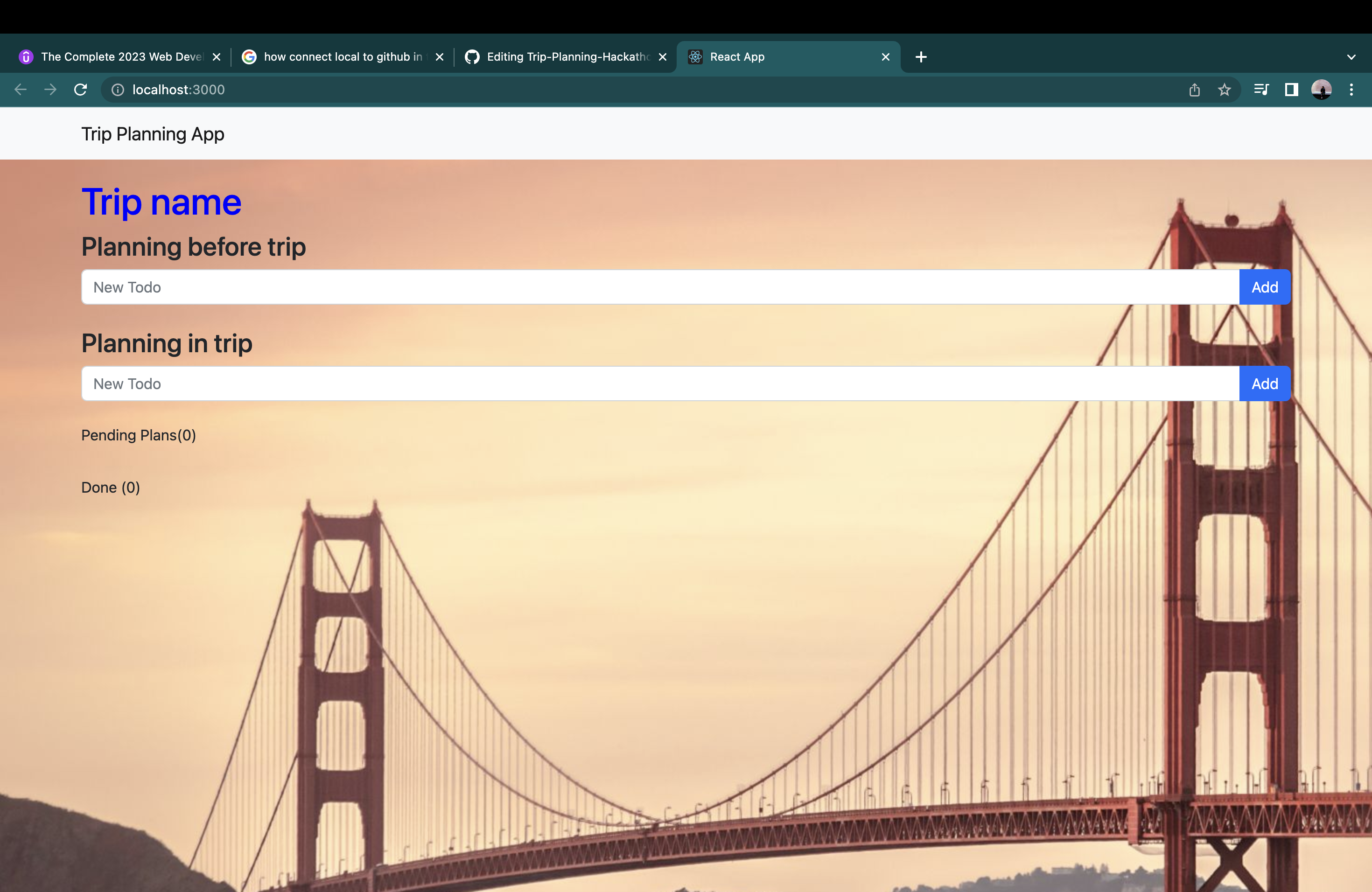The width and height of the screenshot is (1372, 892).
Task: Click the Done (0) label
Action: pyautogui.click(x=111, y=488)
